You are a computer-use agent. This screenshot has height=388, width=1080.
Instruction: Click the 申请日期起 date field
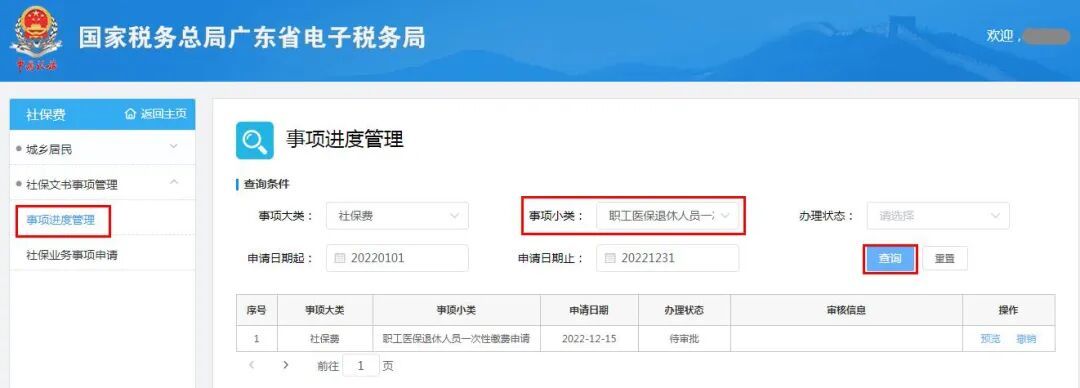pos(397,258)
